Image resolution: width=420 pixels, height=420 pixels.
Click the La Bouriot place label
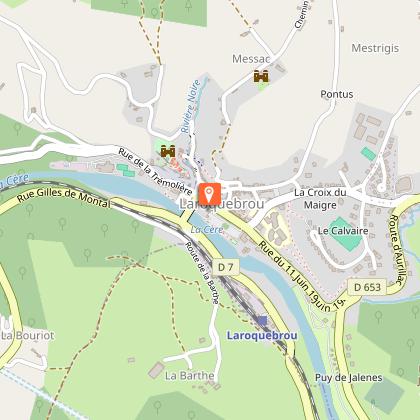pos(28,335)
